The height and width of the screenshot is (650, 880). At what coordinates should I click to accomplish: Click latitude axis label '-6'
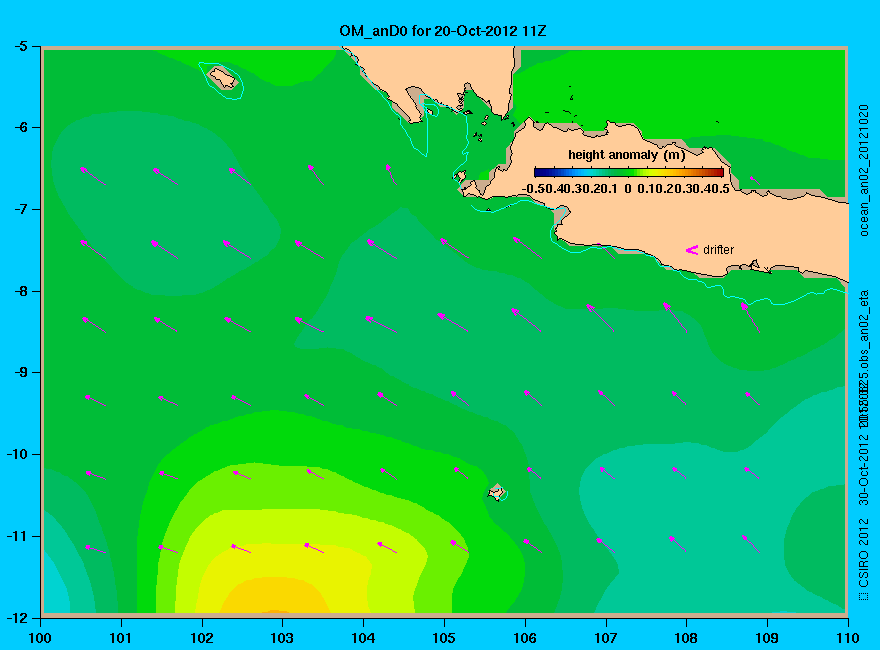[x=20, y=127]
